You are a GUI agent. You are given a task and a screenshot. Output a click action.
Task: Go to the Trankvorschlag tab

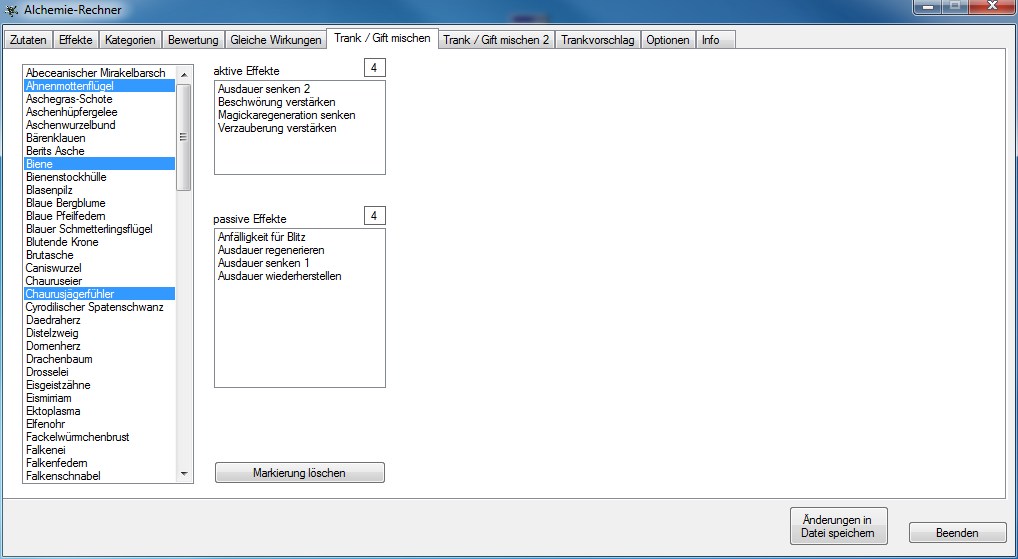click(598, 40)
